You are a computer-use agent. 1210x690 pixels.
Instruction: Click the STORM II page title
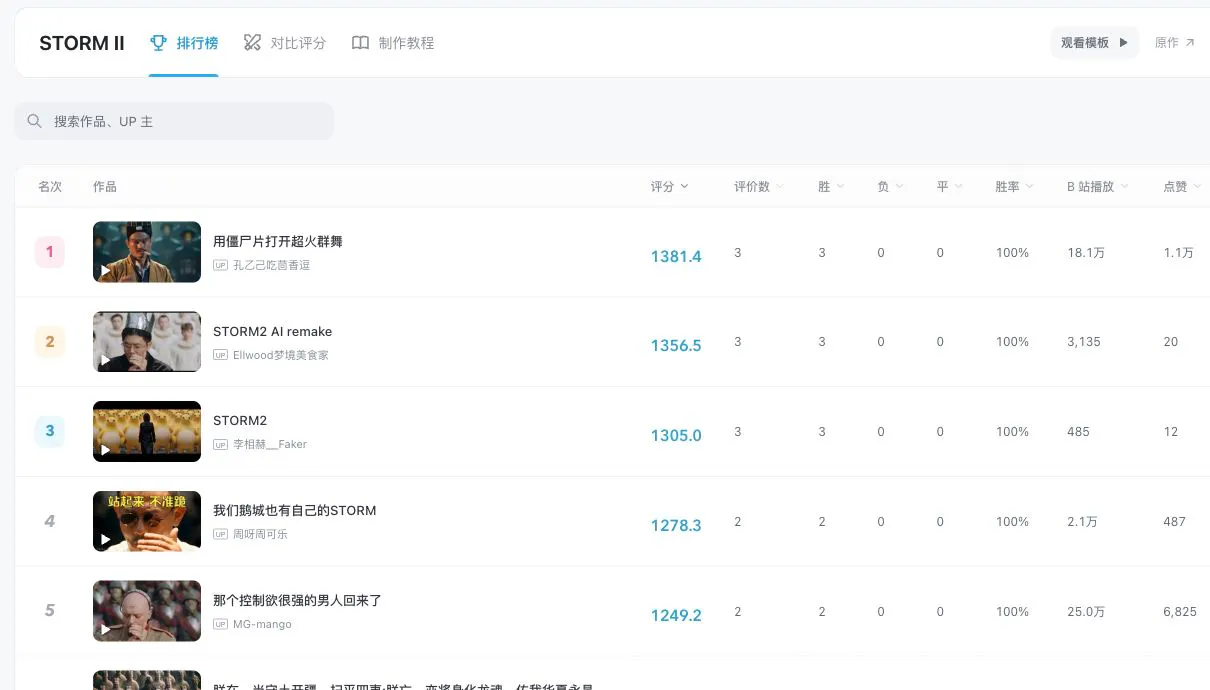coord(82,43)
